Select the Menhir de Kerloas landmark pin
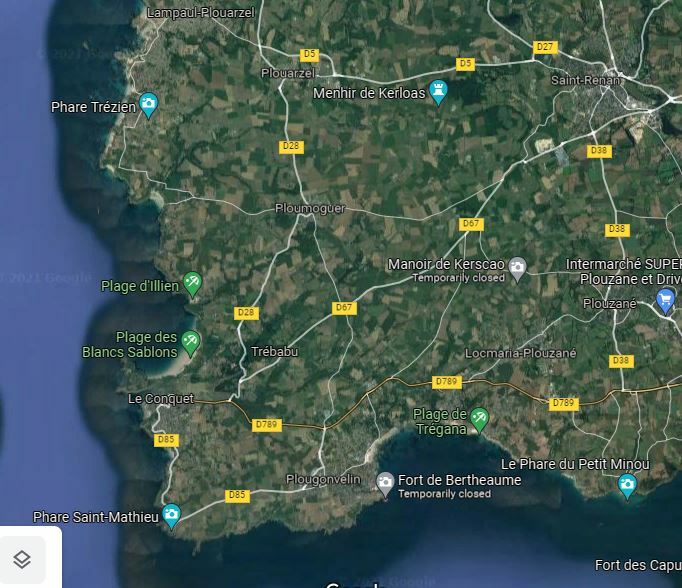Screen dimensions: 682x588 [x=438, y=92]
